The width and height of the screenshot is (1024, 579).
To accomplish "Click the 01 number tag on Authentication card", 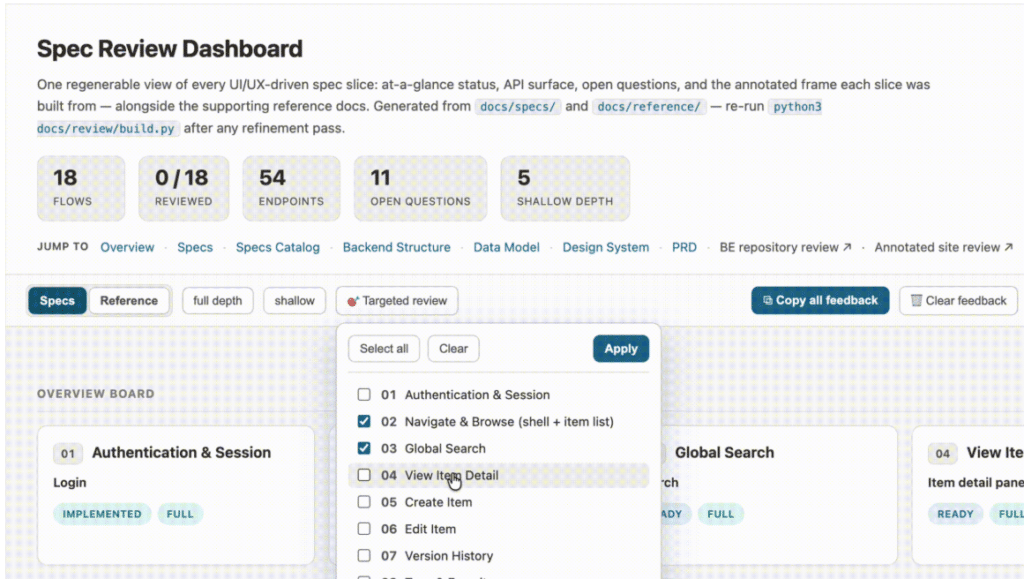I will click(x=68, y=454).
